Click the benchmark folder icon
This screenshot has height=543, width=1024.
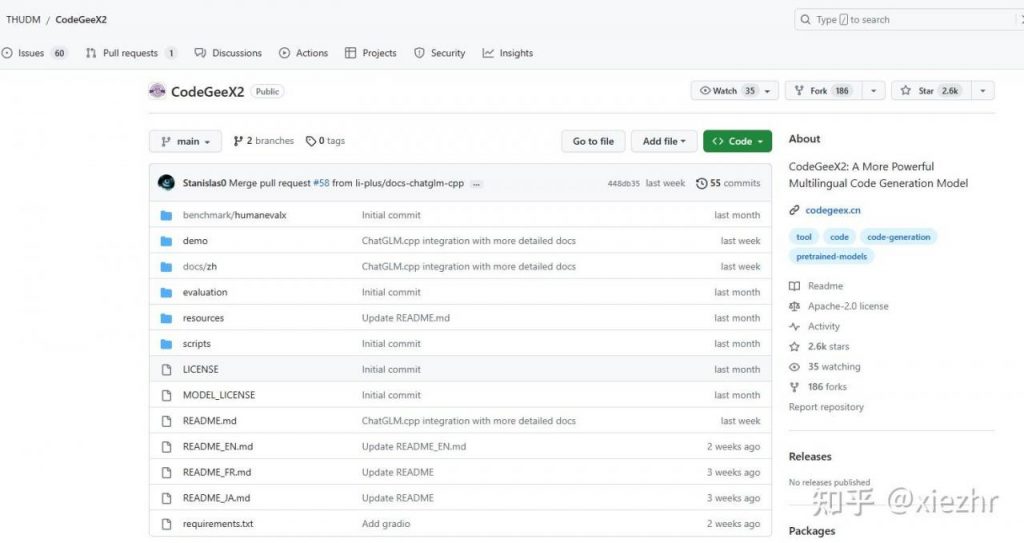pos(166,215)
